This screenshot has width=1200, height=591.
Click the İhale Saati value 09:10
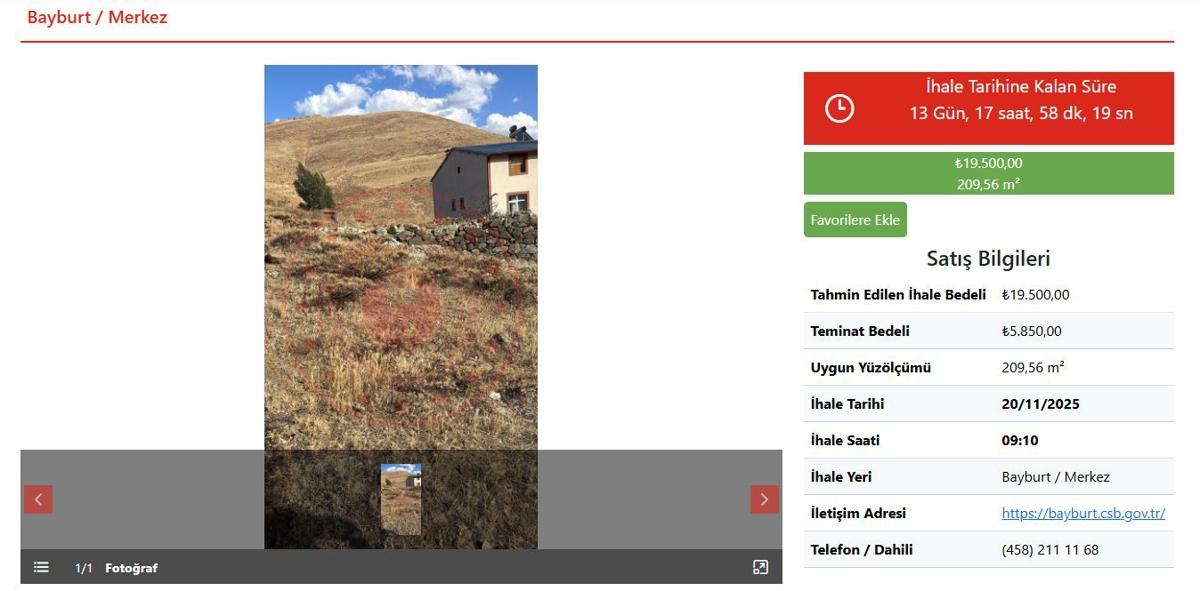pyautogui.click(x=1020, y=440)
